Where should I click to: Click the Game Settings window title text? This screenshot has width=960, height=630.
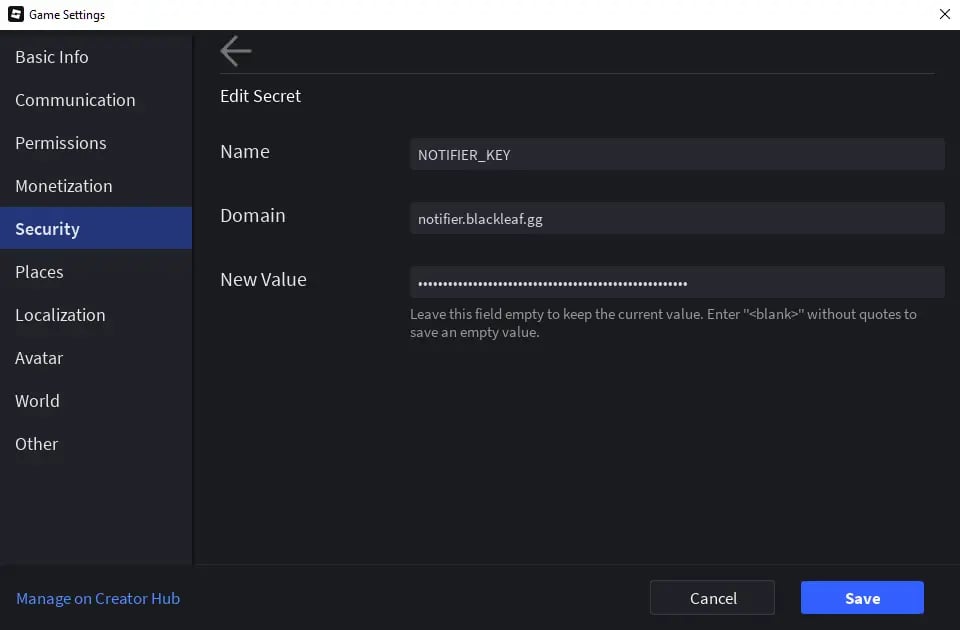67,15
